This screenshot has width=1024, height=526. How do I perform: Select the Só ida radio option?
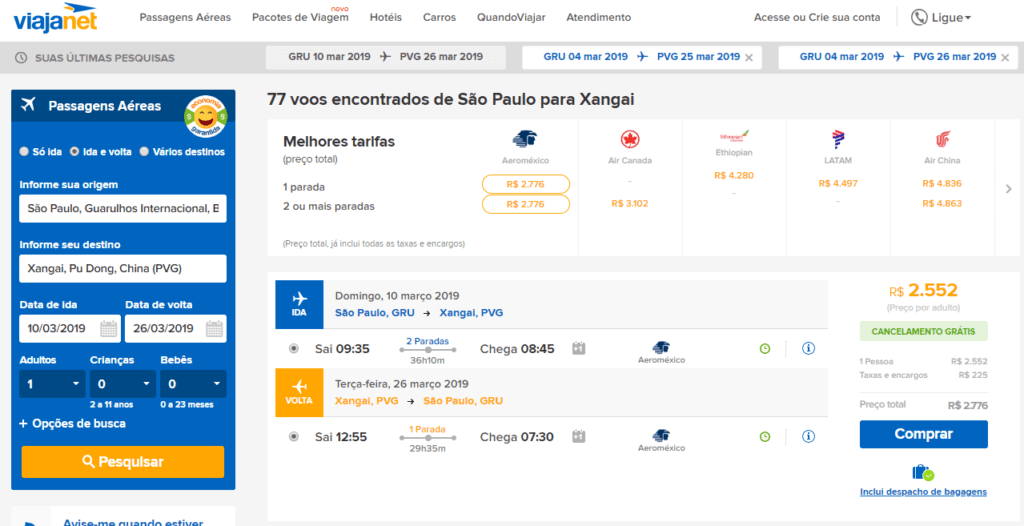(24, 152)
